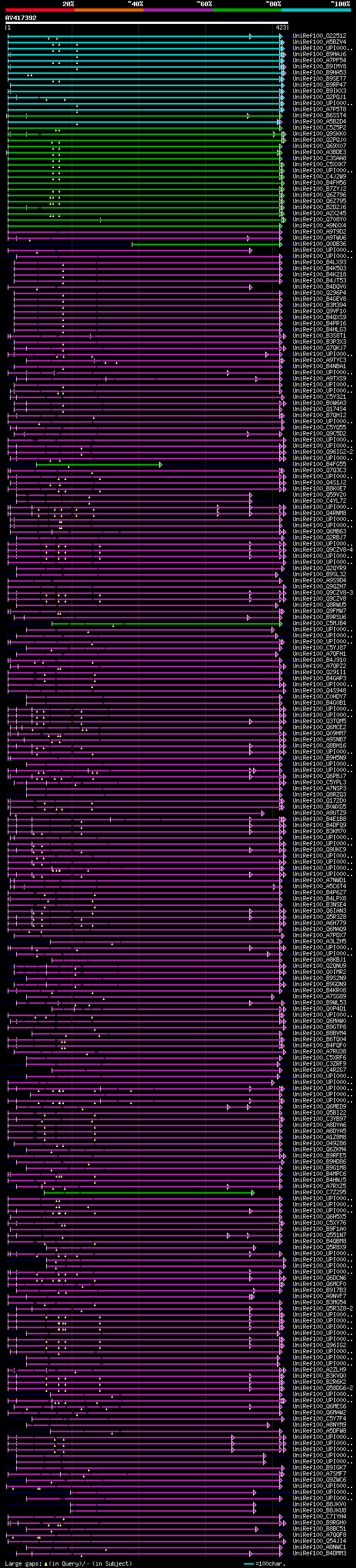The height and width of the screenshot is (1568, 356).
Task: Click the green ~80% legend segment
Action: tap(247, 10)
